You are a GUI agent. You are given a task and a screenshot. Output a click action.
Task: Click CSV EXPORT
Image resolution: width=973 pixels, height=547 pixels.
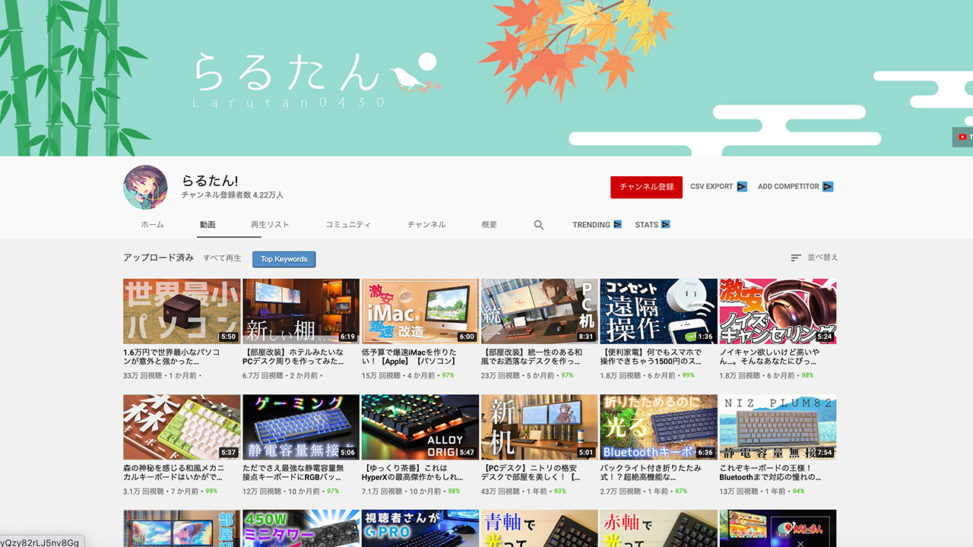(x=711, y=186)
